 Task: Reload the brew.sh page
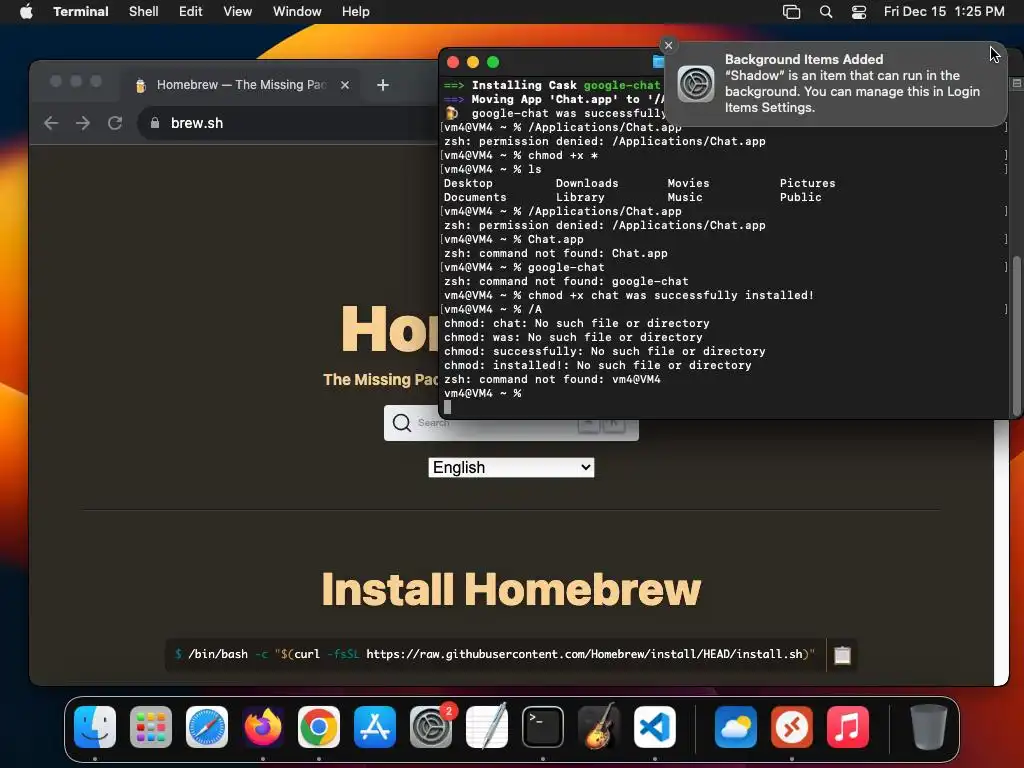pos(115,123)
